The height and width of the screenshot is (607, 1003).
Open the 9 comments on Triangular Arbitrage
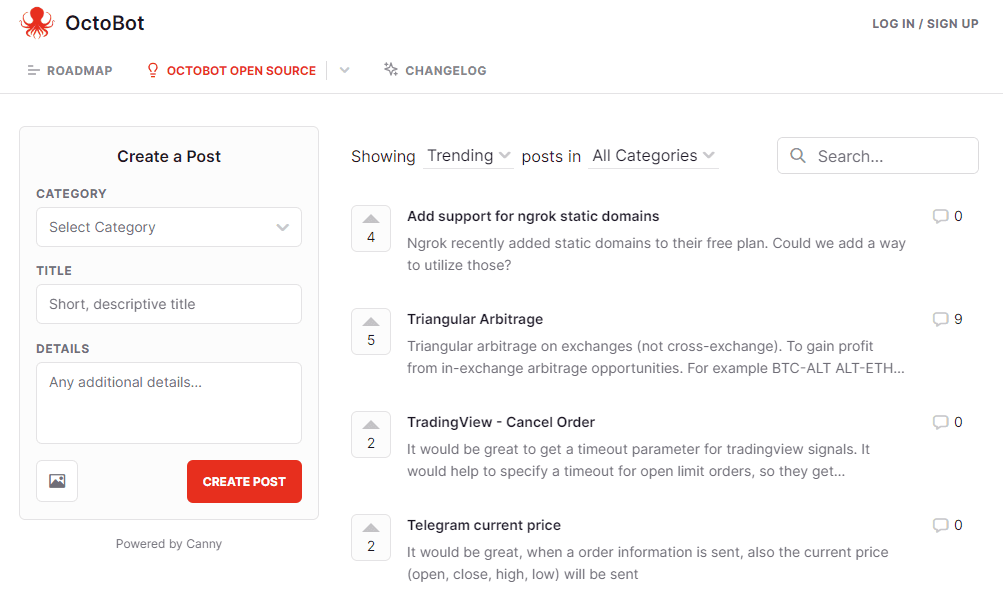coord(947,319)
